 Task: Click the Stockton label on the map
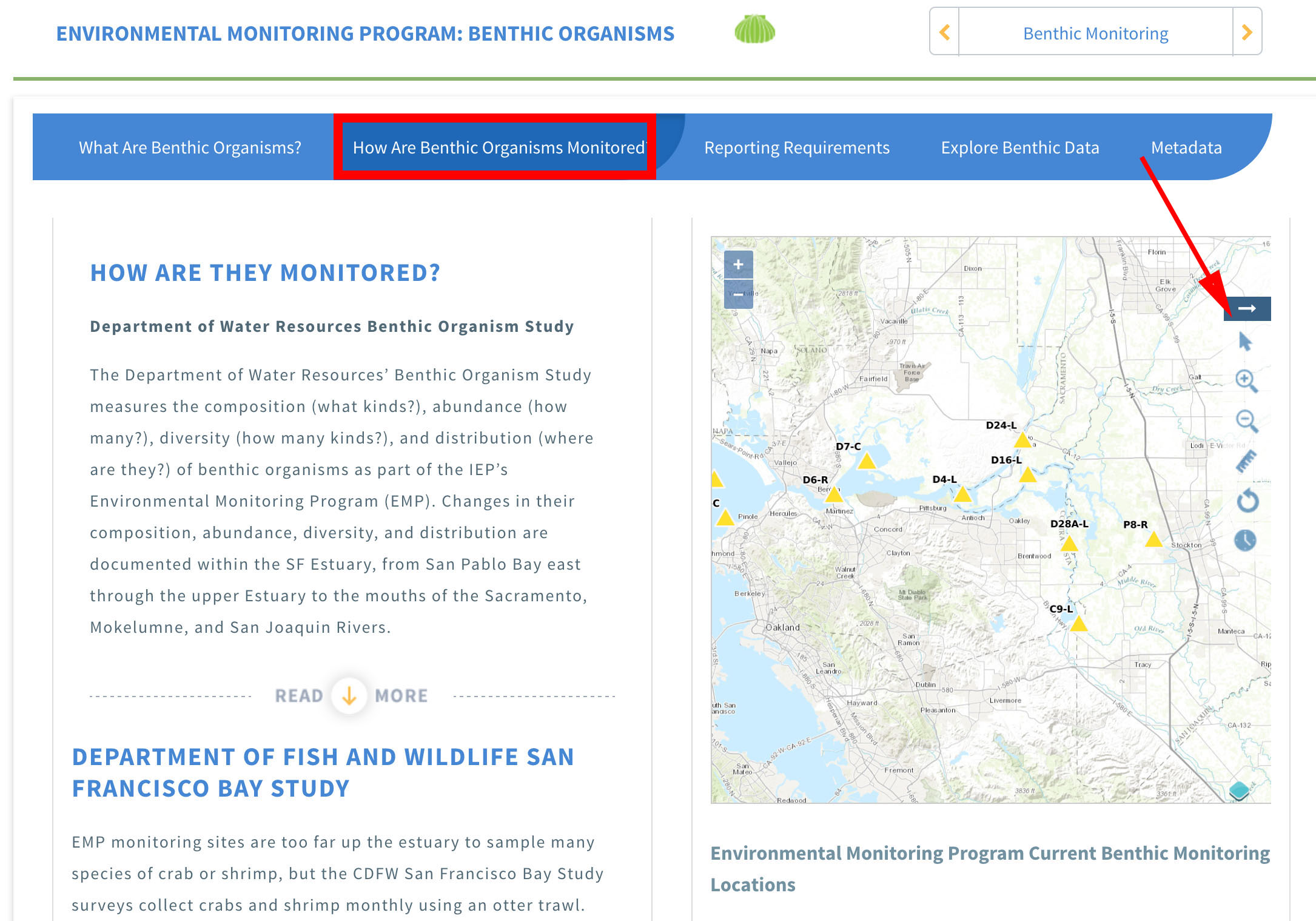point(1186,545)
